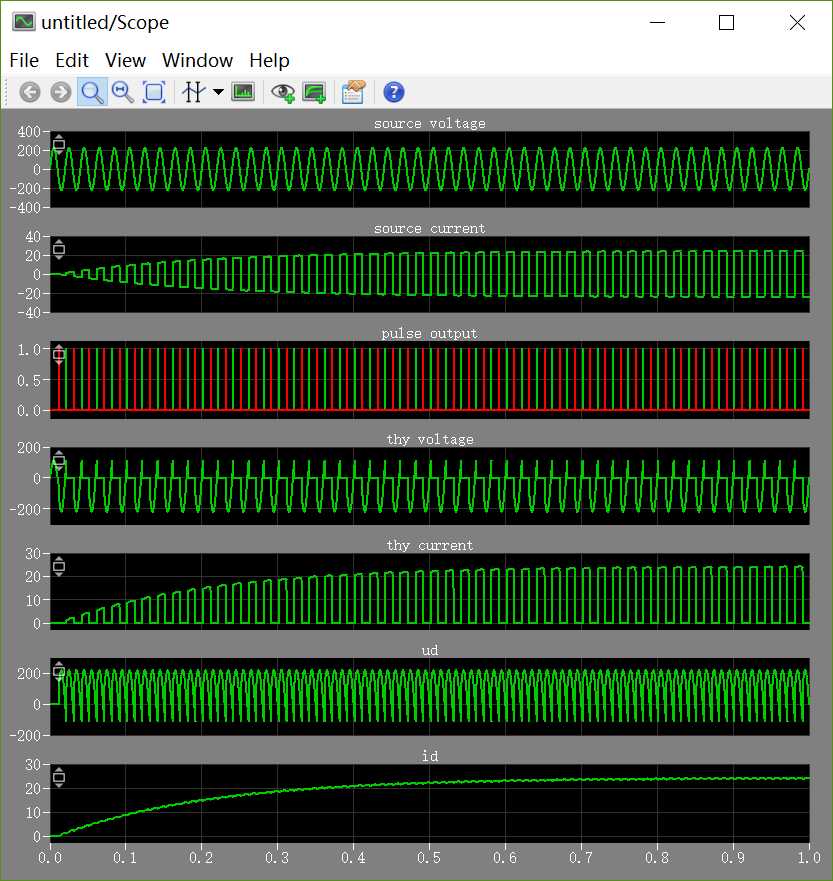
Task: Open the Window menu
Action: [x=197, y=60]
